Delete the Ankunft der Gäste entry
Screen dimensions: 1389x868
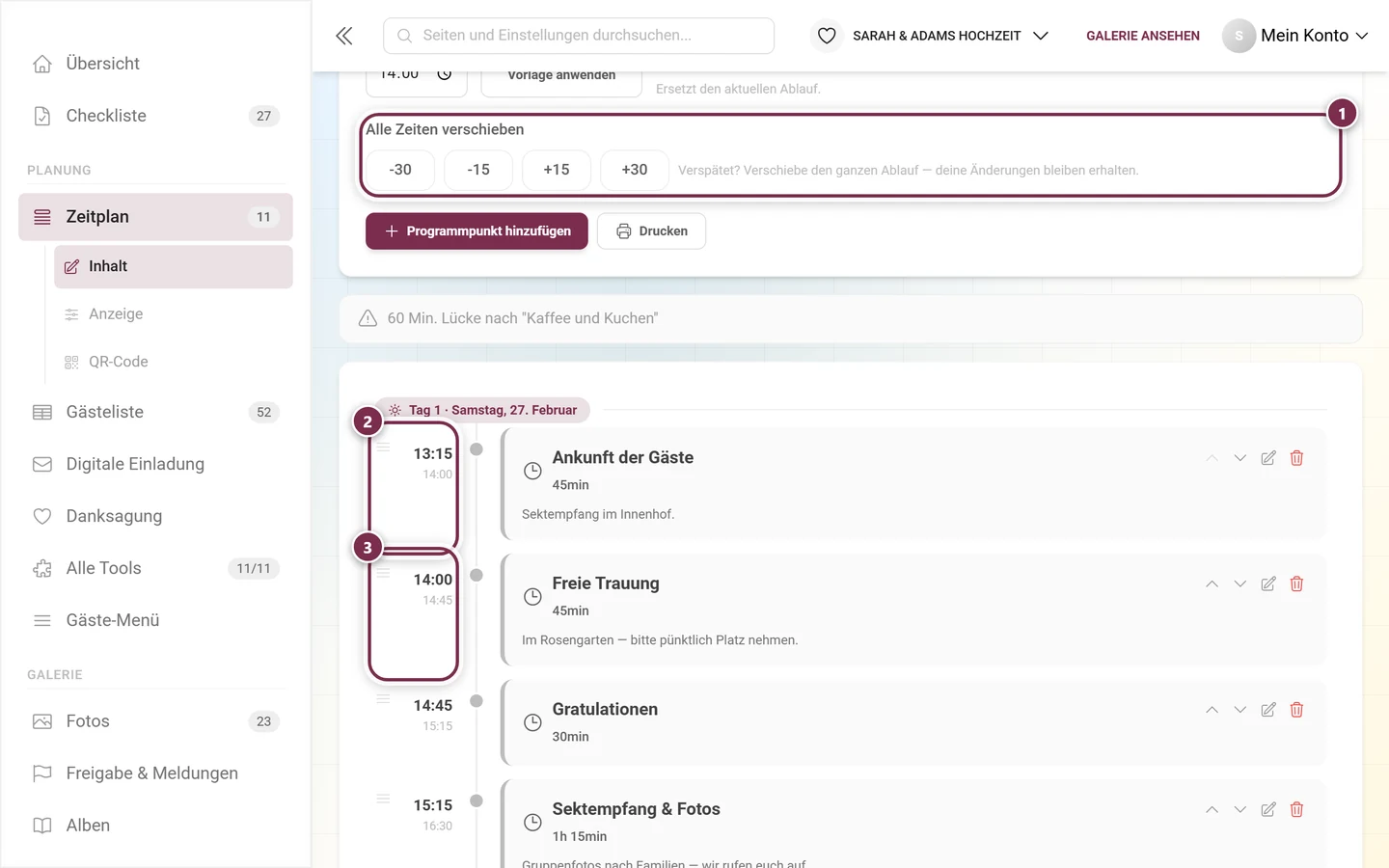1296,458
